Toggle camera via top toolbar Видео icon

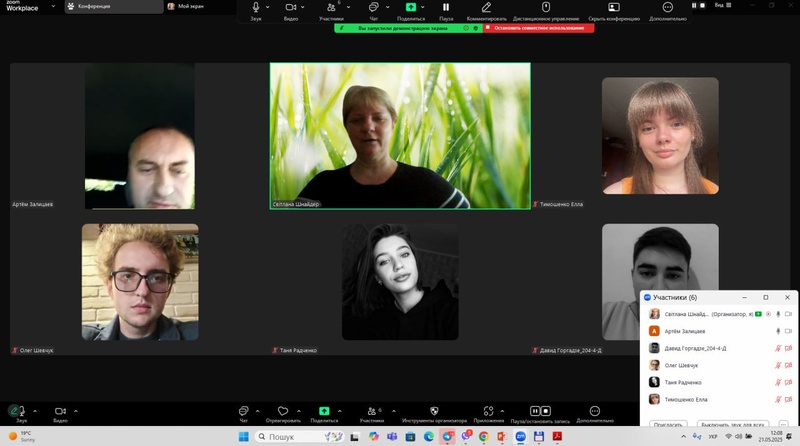click(x=290, y=7)
